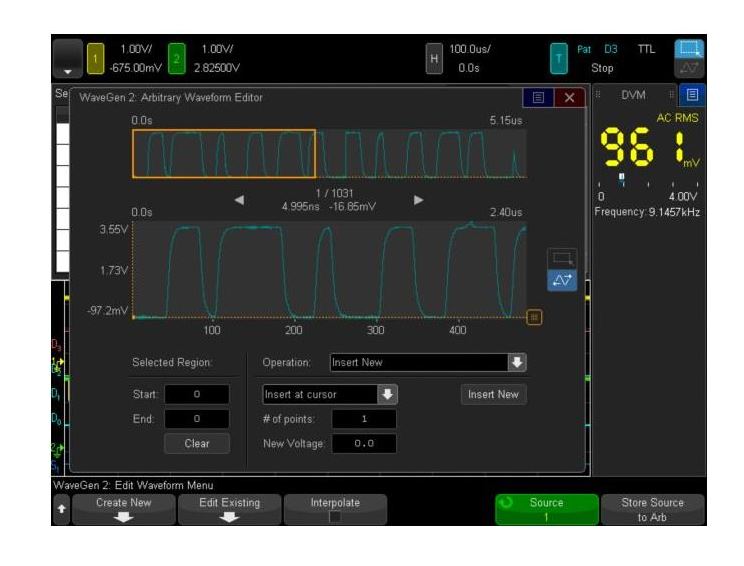The image size is (744, 566).
Task: Toggle the top-right zoom selection mode button
Action: point(689,49)
